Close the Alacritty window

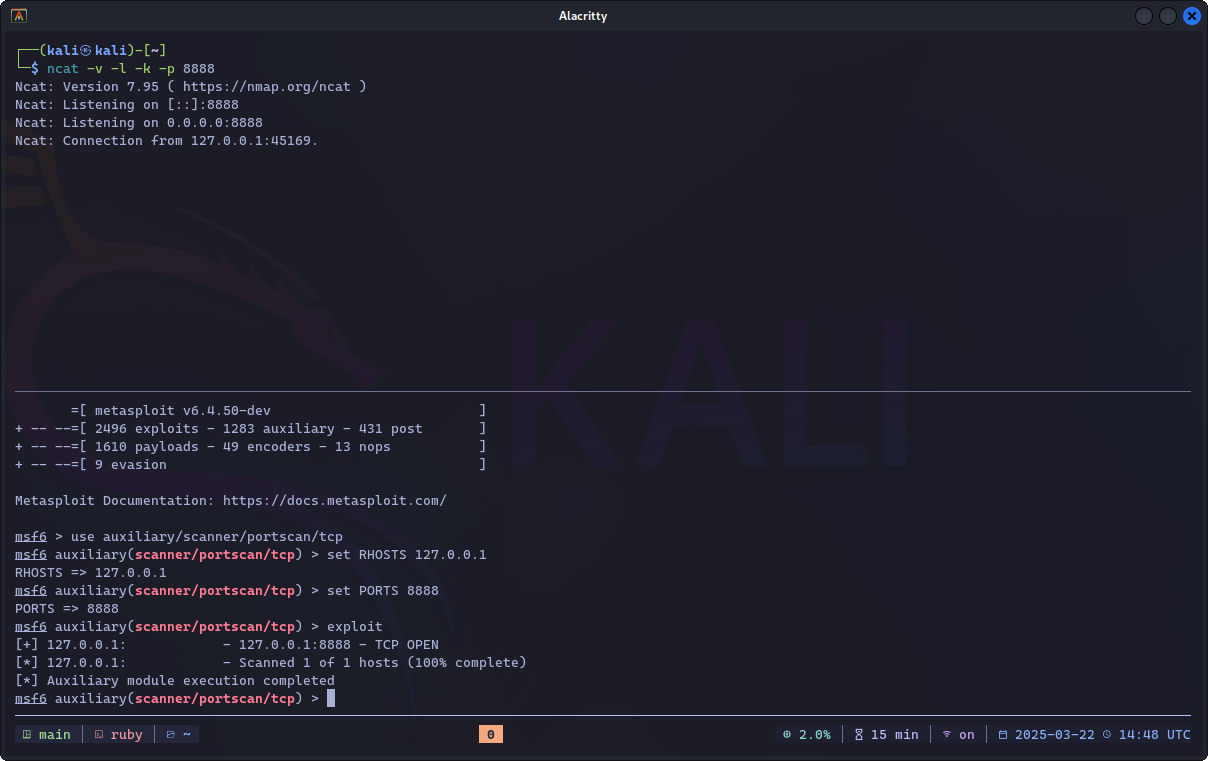(x=1192, y=16)
